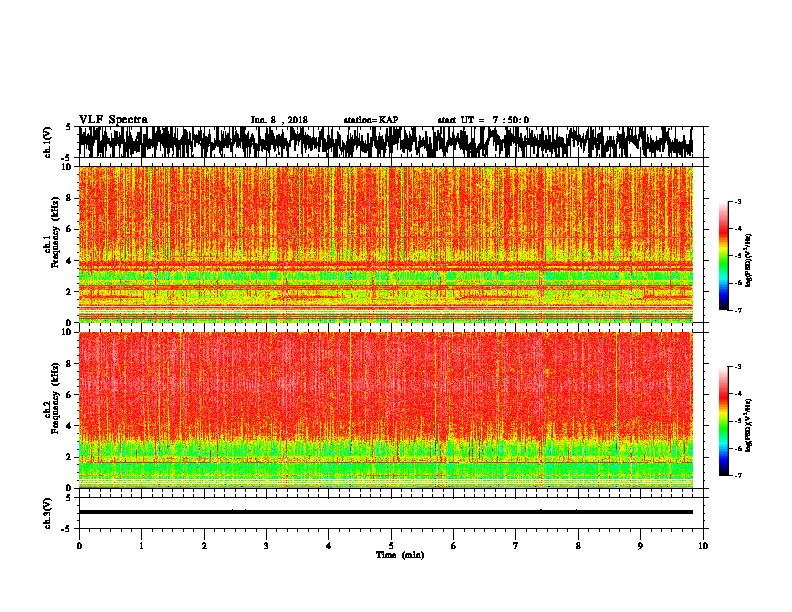Screen dimensions: 792x612
Task: Click the ch.1 color bar log(PSD) label
Action: click(x=748, y=261)
